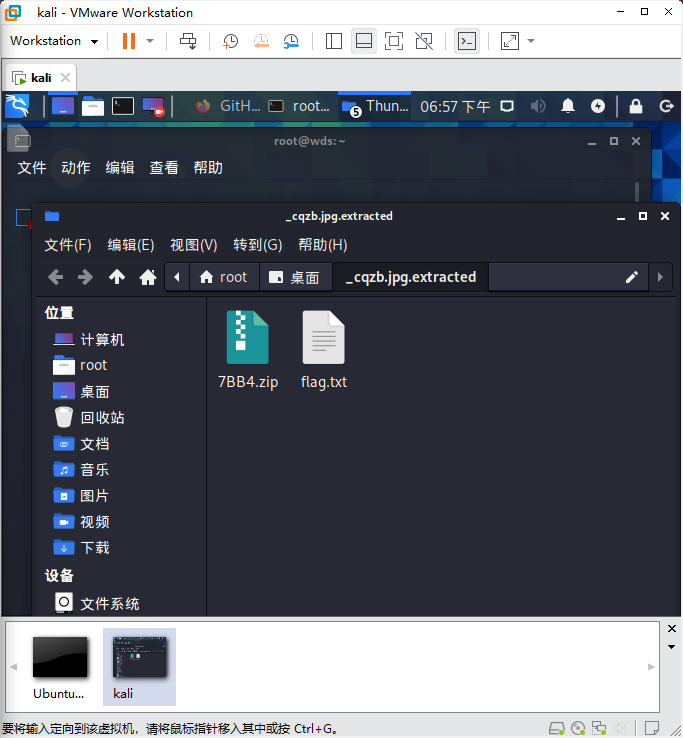Viewport: 683px width, 738px height.
Task: Open the Kali dragon applications menu
Action: point(17,106)
